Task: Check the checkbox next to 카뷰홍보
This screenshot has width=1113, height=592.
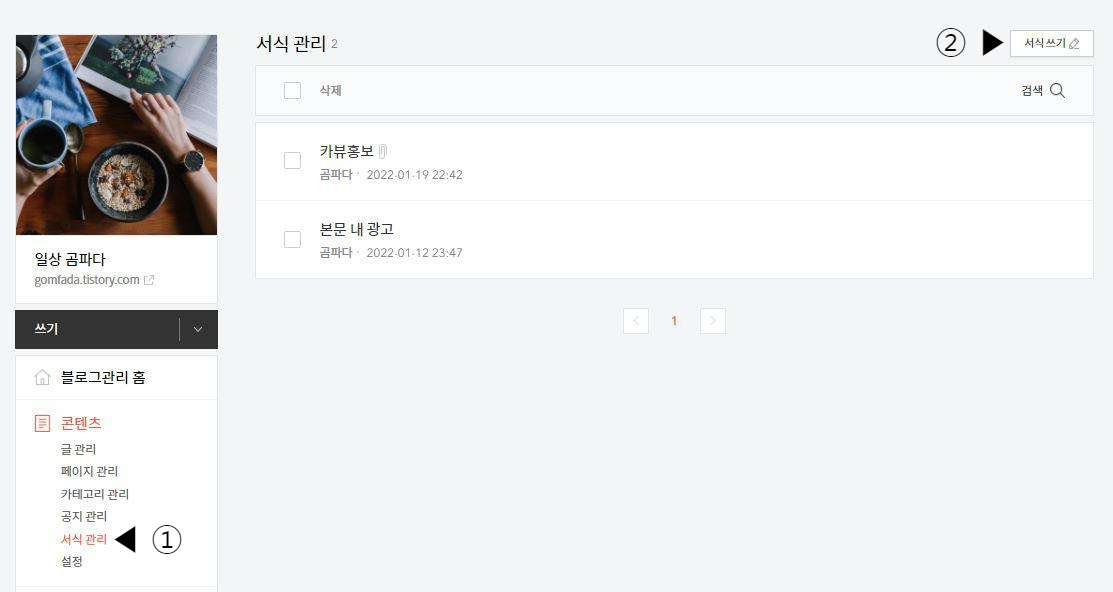Action: click(x=292, y=160)
